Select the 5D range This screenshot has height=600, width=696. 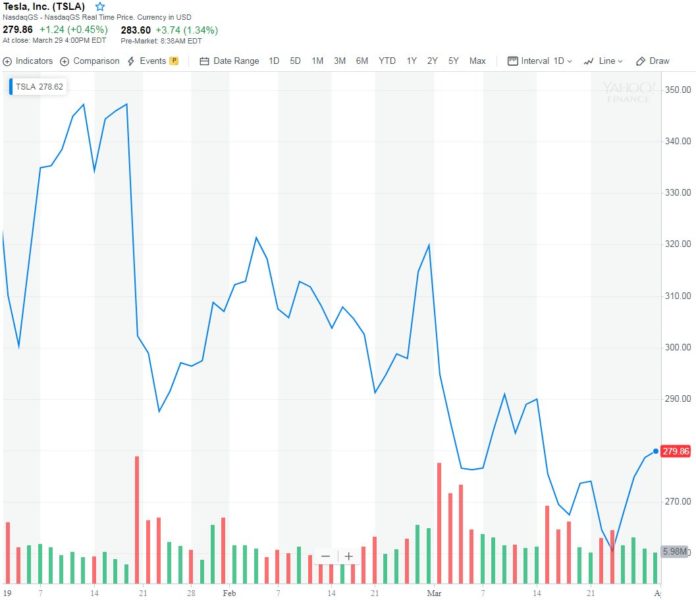(x=295, y=61)
